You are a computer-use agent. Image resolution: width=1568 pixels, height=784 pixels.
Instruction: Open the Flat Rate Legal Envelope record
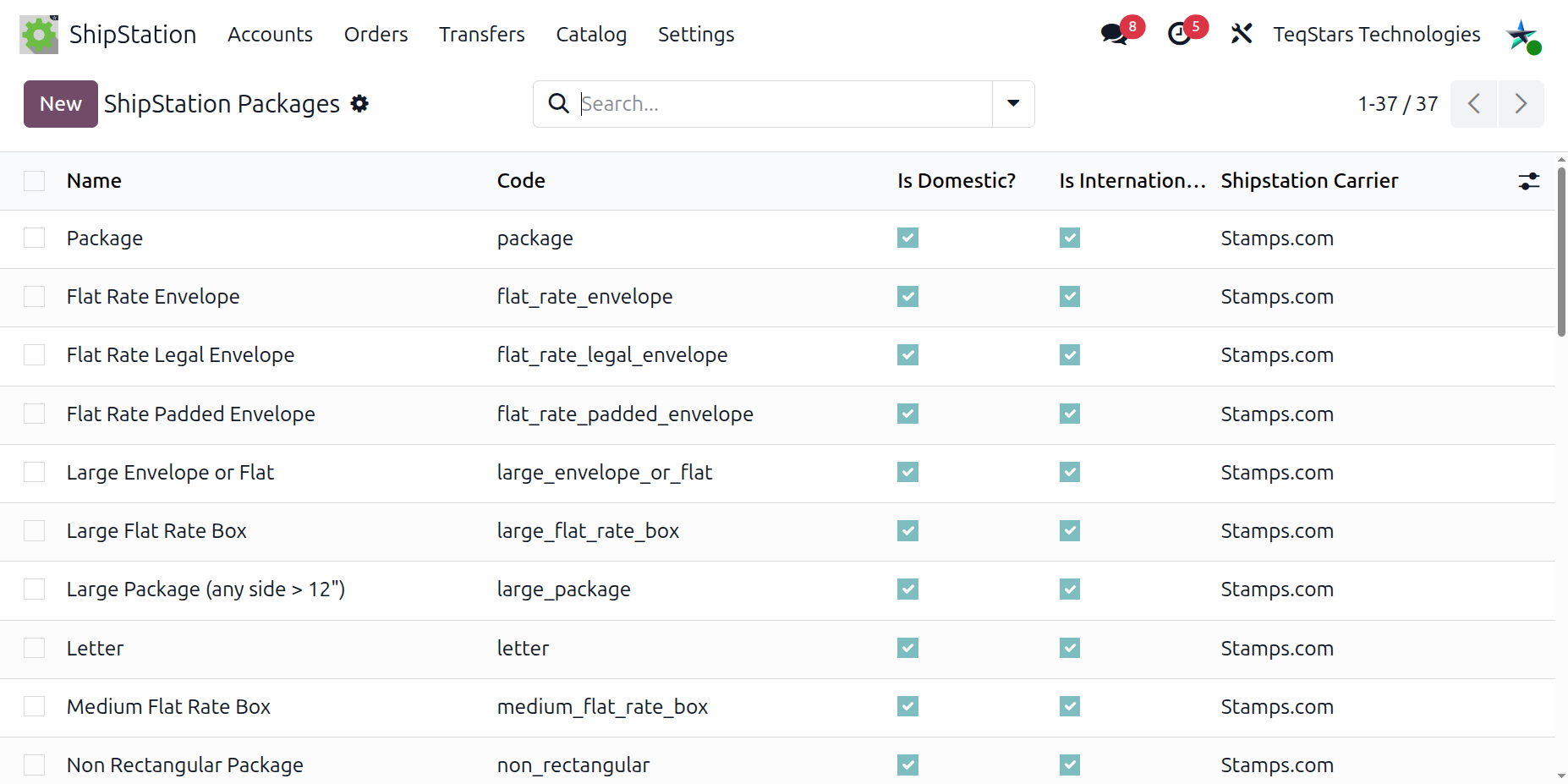(180, 355)
